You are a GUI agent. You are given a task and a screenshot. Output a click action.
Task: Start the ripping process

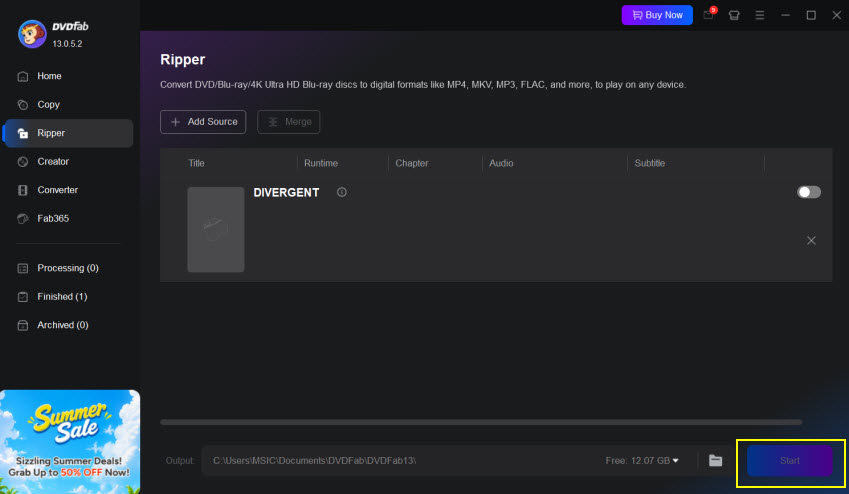[789, 460]
